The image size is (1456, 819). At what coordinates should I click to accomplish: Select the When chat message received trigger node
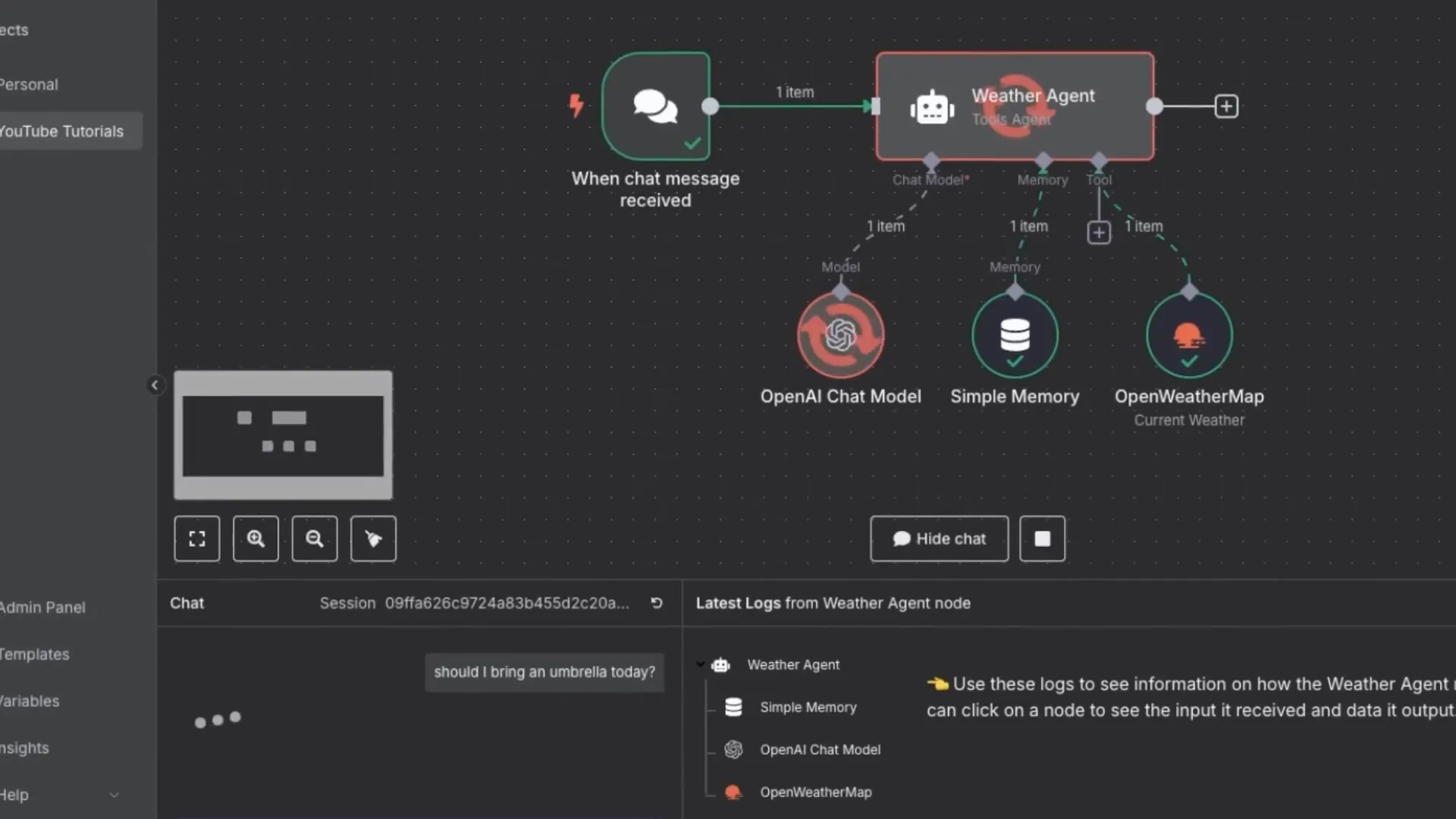coord(655,106)
